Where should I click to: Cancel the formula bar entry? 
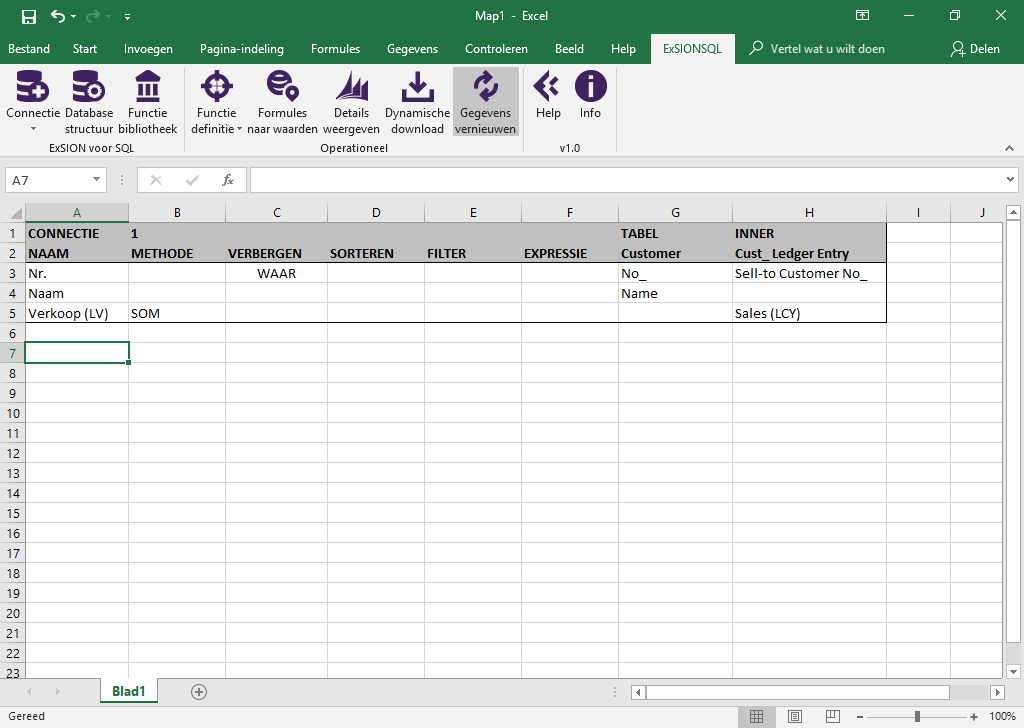pos(156,180)
